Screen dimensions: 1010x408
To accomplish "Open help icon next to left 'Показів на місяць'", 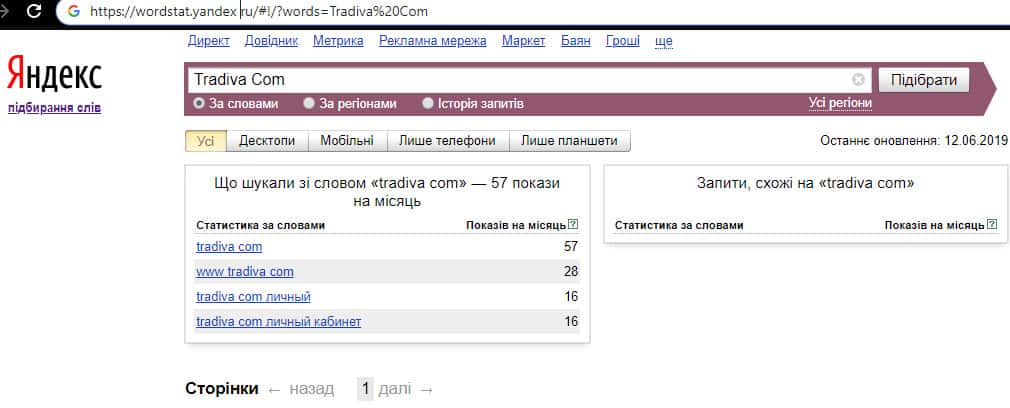I will coord(573,225).
